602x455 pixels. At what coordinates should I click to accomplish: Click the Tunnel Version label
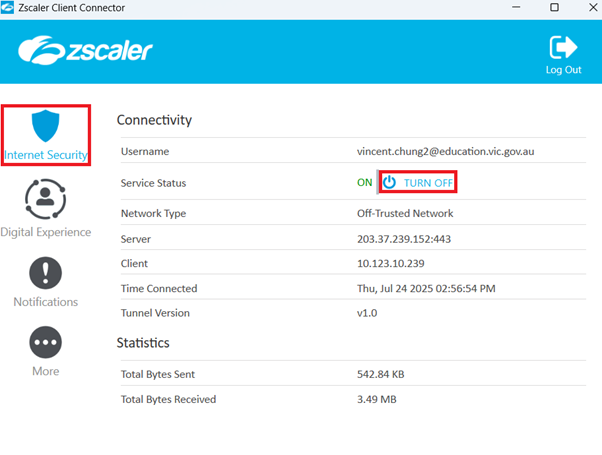(x=155, y=313)
